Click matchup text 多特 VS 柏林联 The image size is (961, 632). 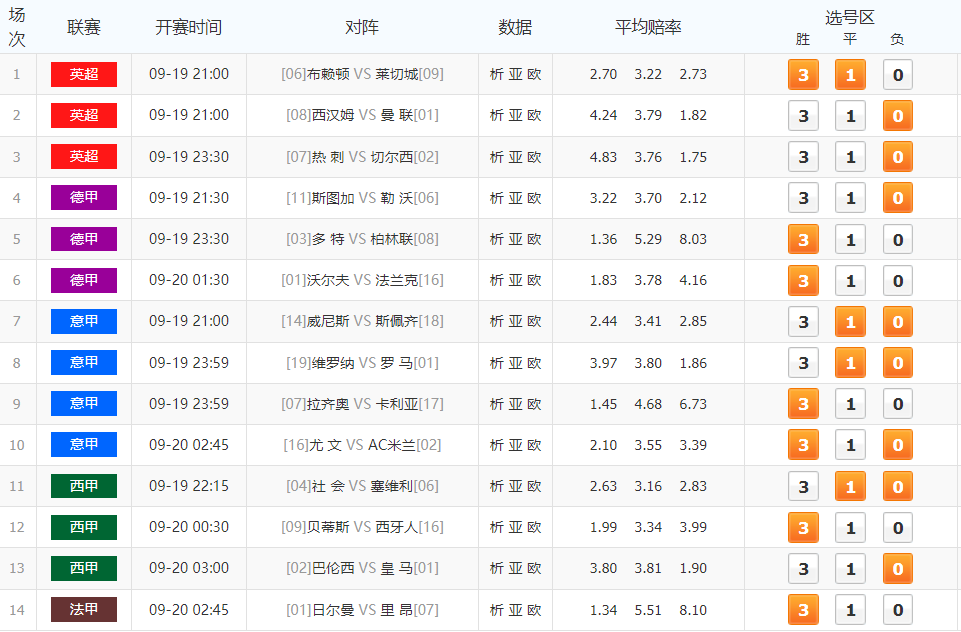pos(362,239)
